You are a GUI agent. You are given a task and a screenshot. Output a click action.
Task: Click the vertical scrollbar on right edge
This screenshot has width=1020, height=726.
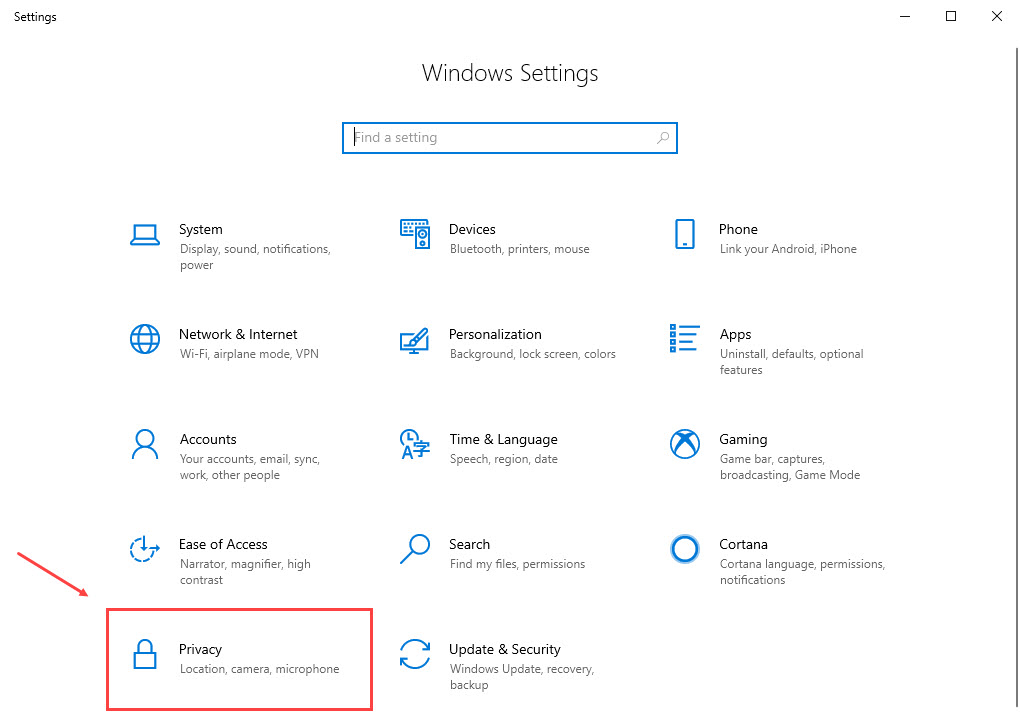click(1017, 377)
